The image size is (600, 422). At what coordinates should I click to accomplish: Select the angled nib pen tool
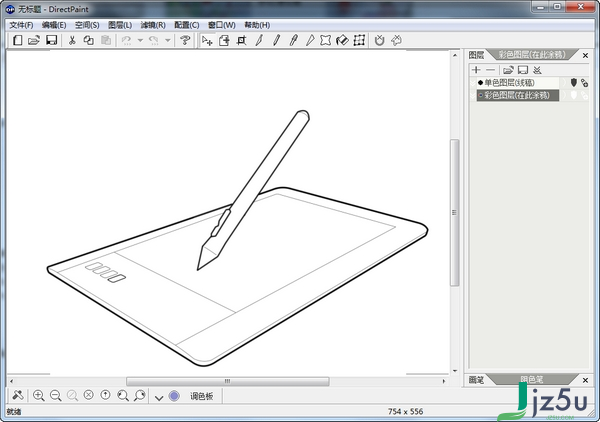310,40
